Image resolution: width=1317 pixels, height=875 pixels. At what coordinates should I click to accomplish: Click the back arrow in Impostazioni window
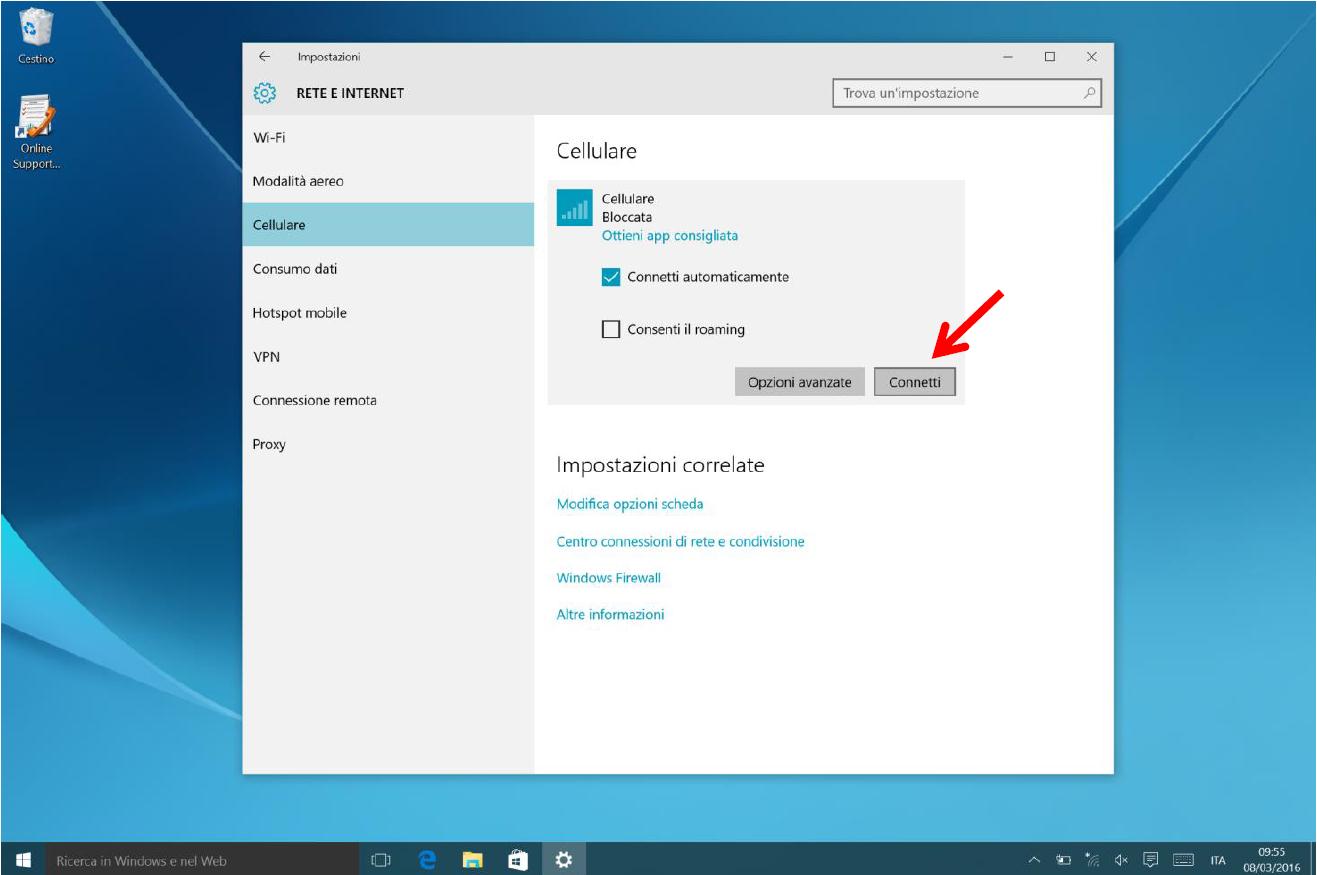tap(264, 57)
